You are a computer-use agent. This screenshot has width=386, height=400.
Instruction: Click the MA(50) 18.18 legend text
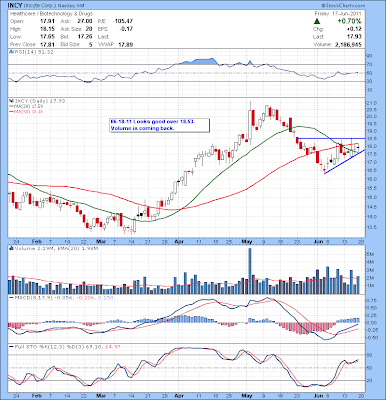click(x=29, y=112)
